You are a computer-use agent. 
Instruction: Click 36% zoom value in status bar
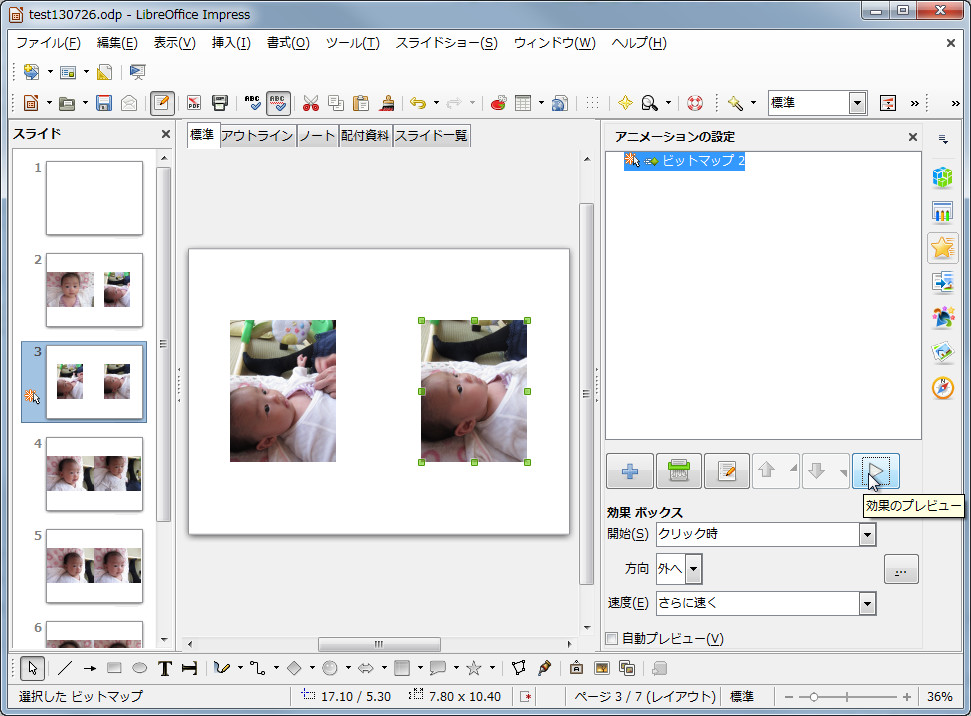(939, 697)
